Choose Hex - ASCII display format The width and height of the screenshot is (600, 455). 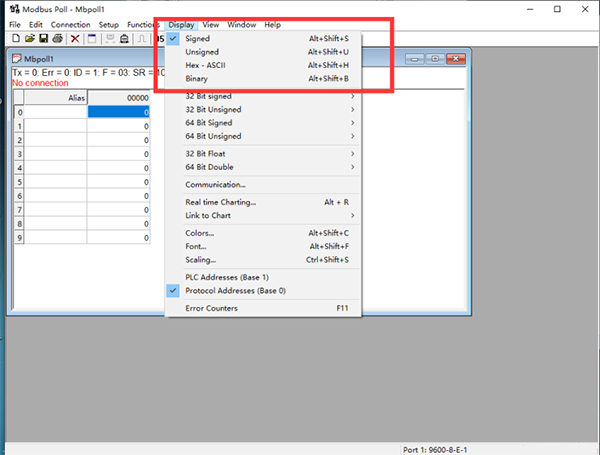208,64
